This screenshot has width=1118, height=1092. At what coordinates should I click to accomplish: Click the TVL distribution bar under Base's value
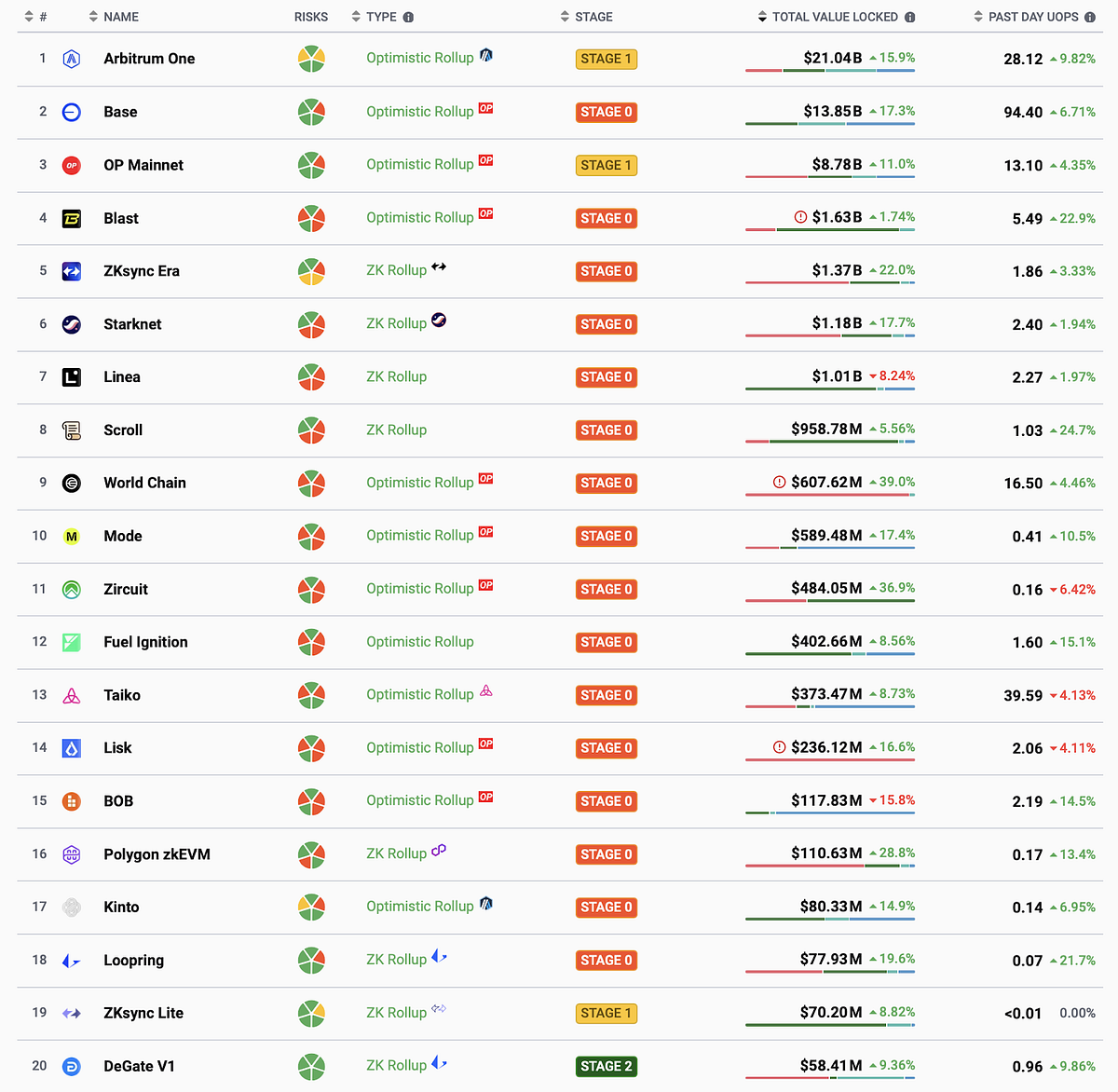click(x=830, y=123)
